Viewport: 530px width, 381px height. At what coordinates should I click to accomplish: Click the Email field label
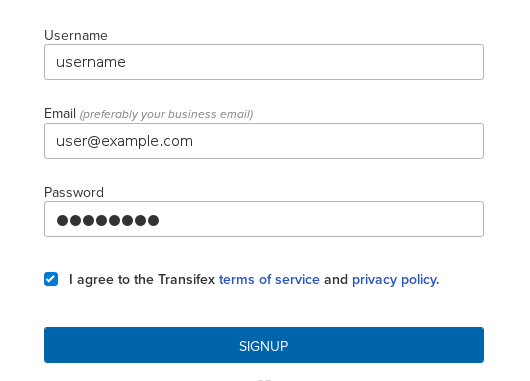point(60,114)
